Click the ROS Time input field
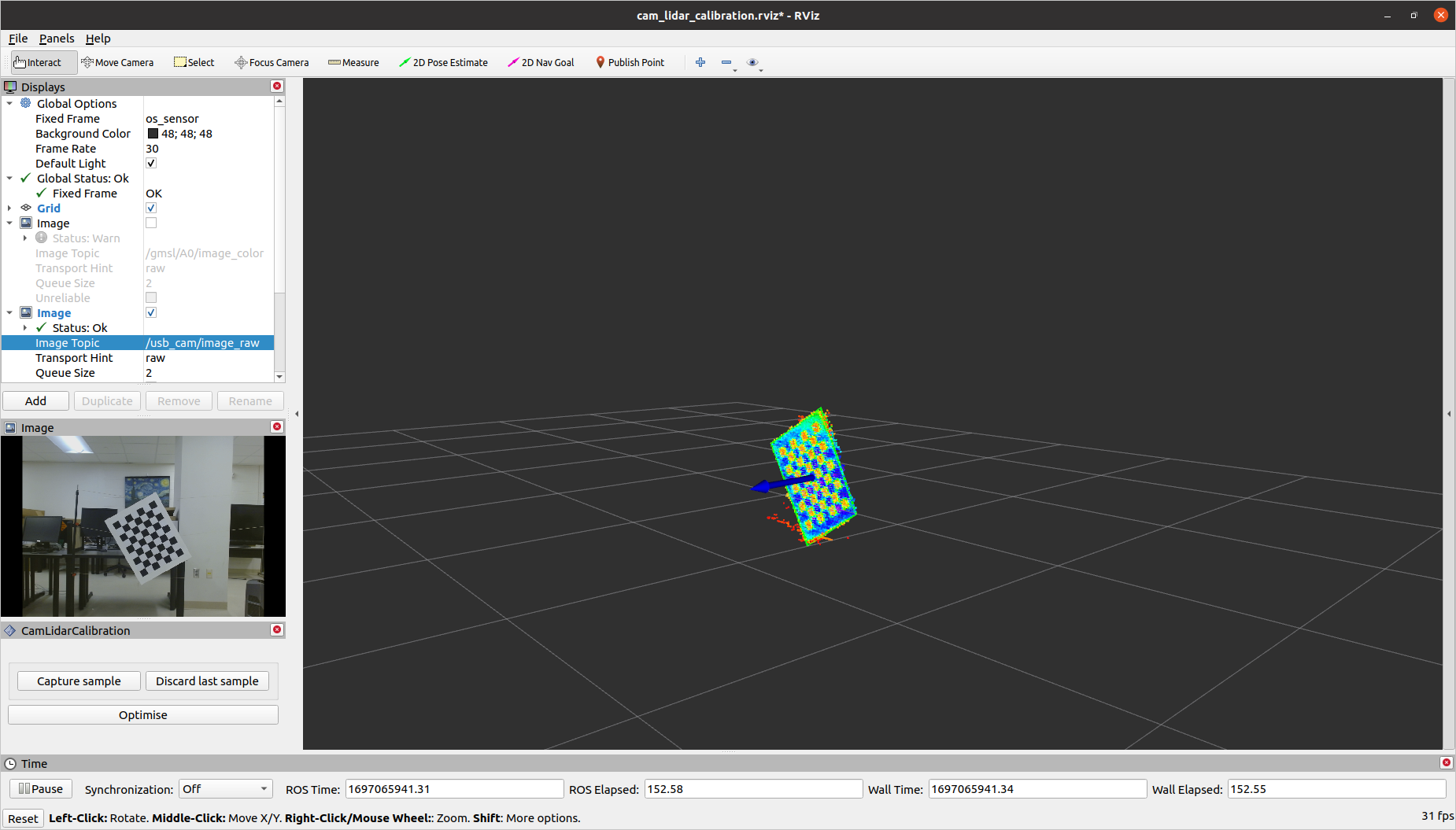The image size is (1456, 830). pyautogui.click(x=454, y=789)
